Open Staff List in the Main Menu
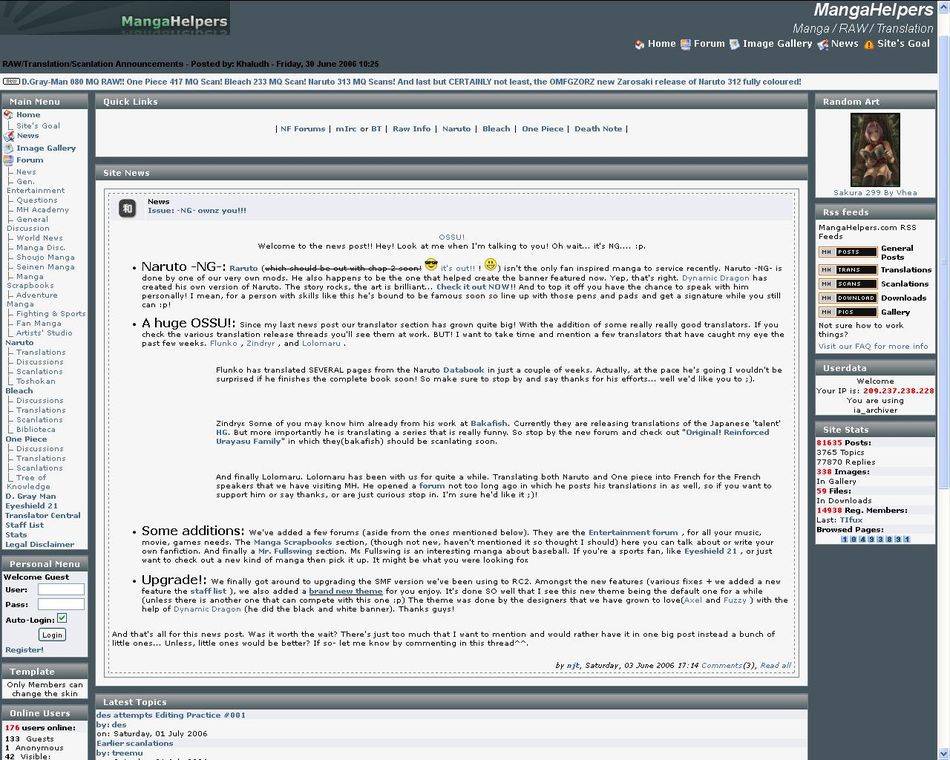950x760 pixels. [x=24, y=525]
